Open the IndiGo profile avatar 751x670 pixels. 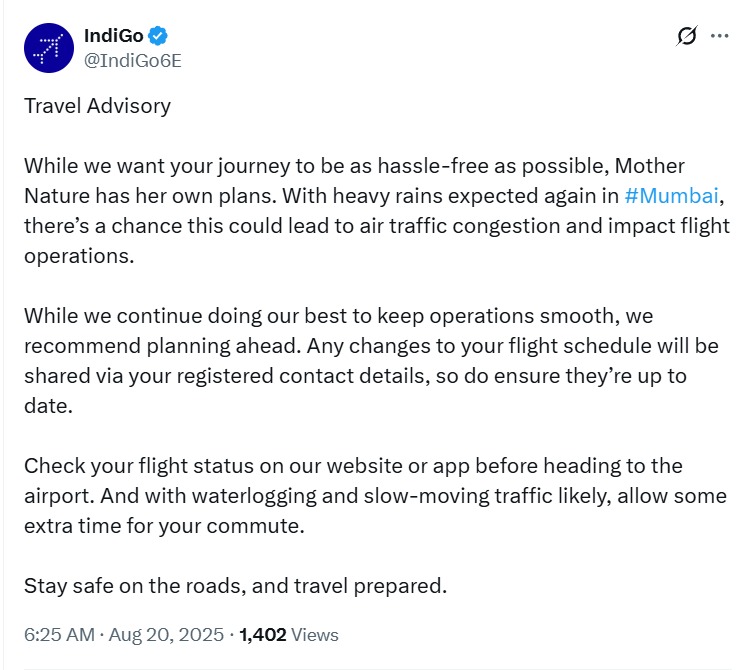(50, 47)
